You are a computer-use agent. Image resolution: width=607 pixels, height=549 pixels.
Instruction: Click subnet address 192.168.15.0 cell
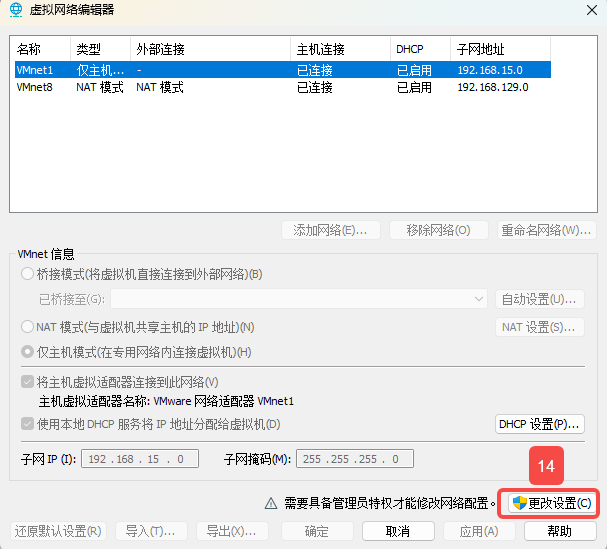(490, 70)
